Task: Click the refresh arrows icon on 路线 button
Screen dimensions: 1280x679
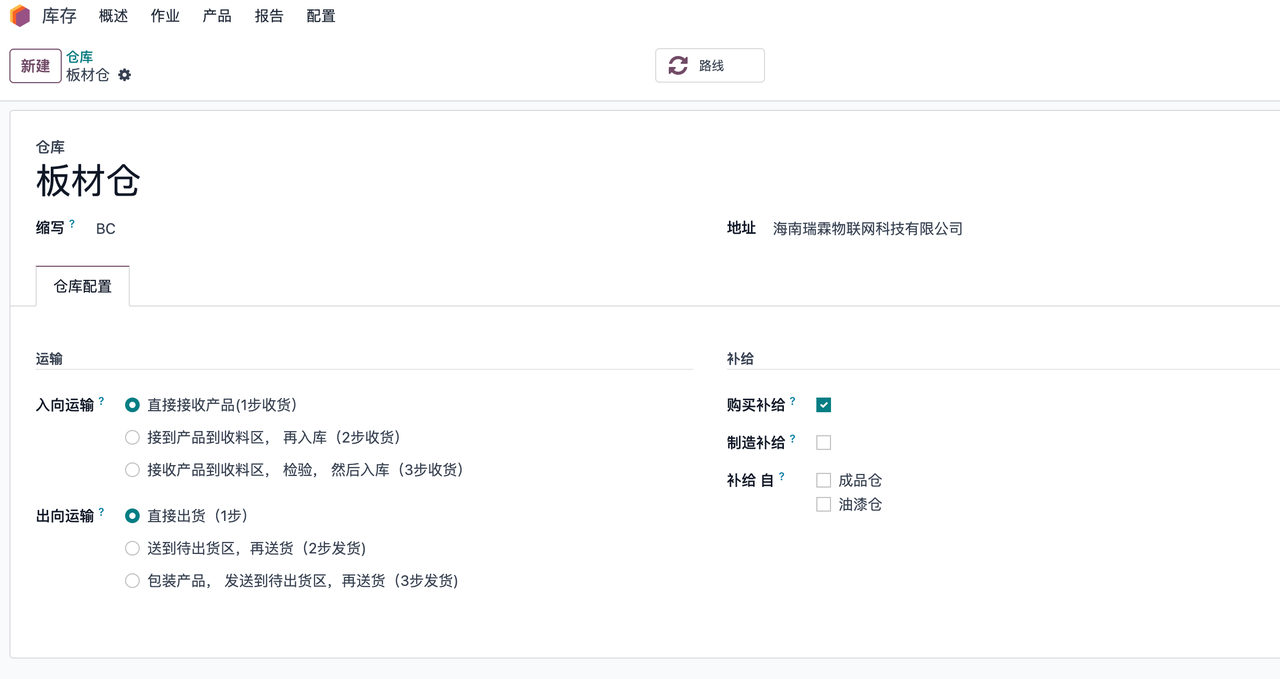Action: coord(678,66)
